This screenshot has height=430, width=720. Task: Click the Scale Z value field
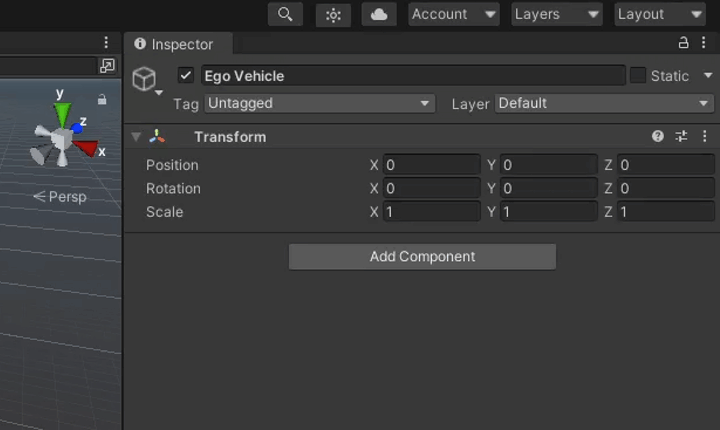click(666, 212)
